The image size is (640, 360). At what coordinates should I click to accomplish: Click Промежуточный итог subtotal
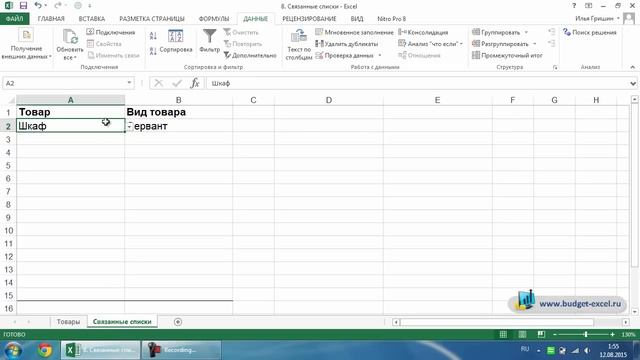(x=507, y=55)
